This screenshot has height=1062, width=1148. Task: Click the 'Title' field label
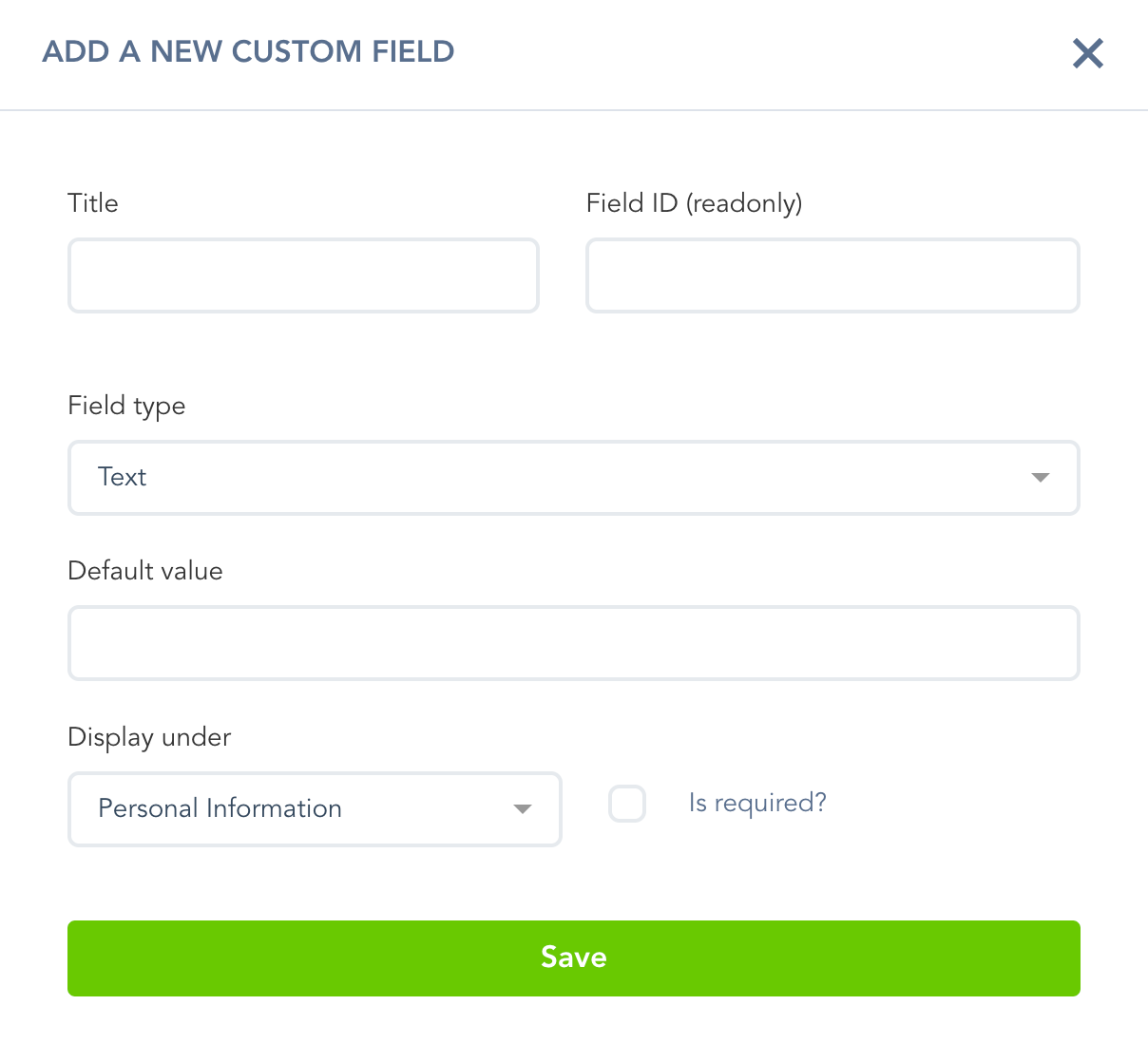point(93,203)
